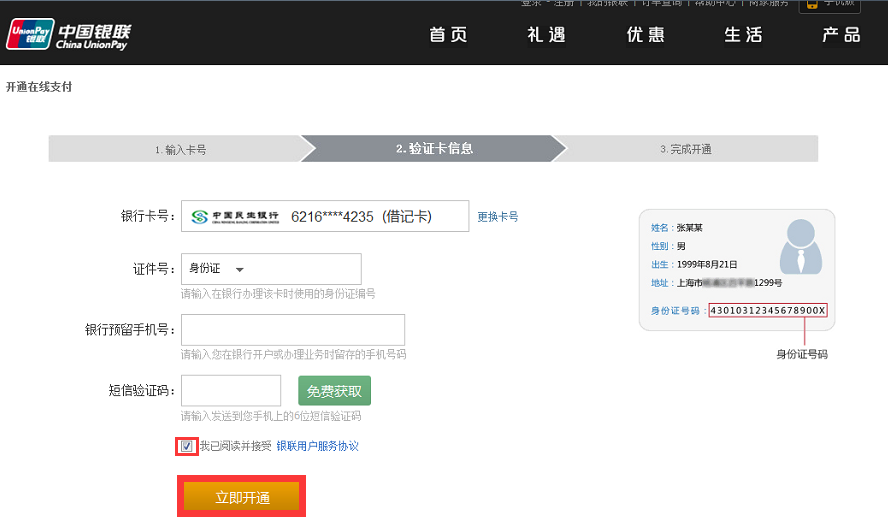Viewport: 888px width, 521px height.
Task: Go to the 首页 home menu
Action: pyautogui.click(x=449, y=35)
